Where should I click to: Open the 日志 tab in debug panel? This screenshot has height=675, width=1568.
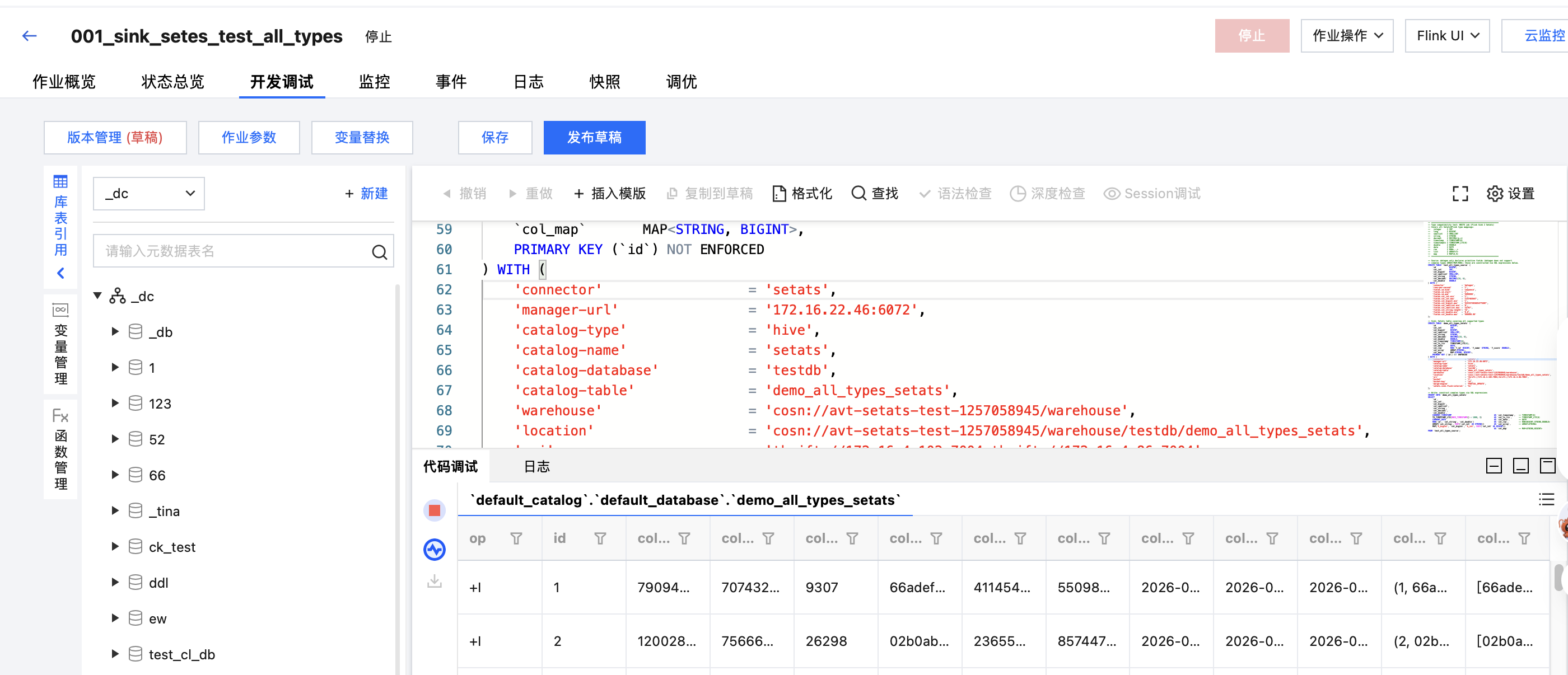click(537, 466)
